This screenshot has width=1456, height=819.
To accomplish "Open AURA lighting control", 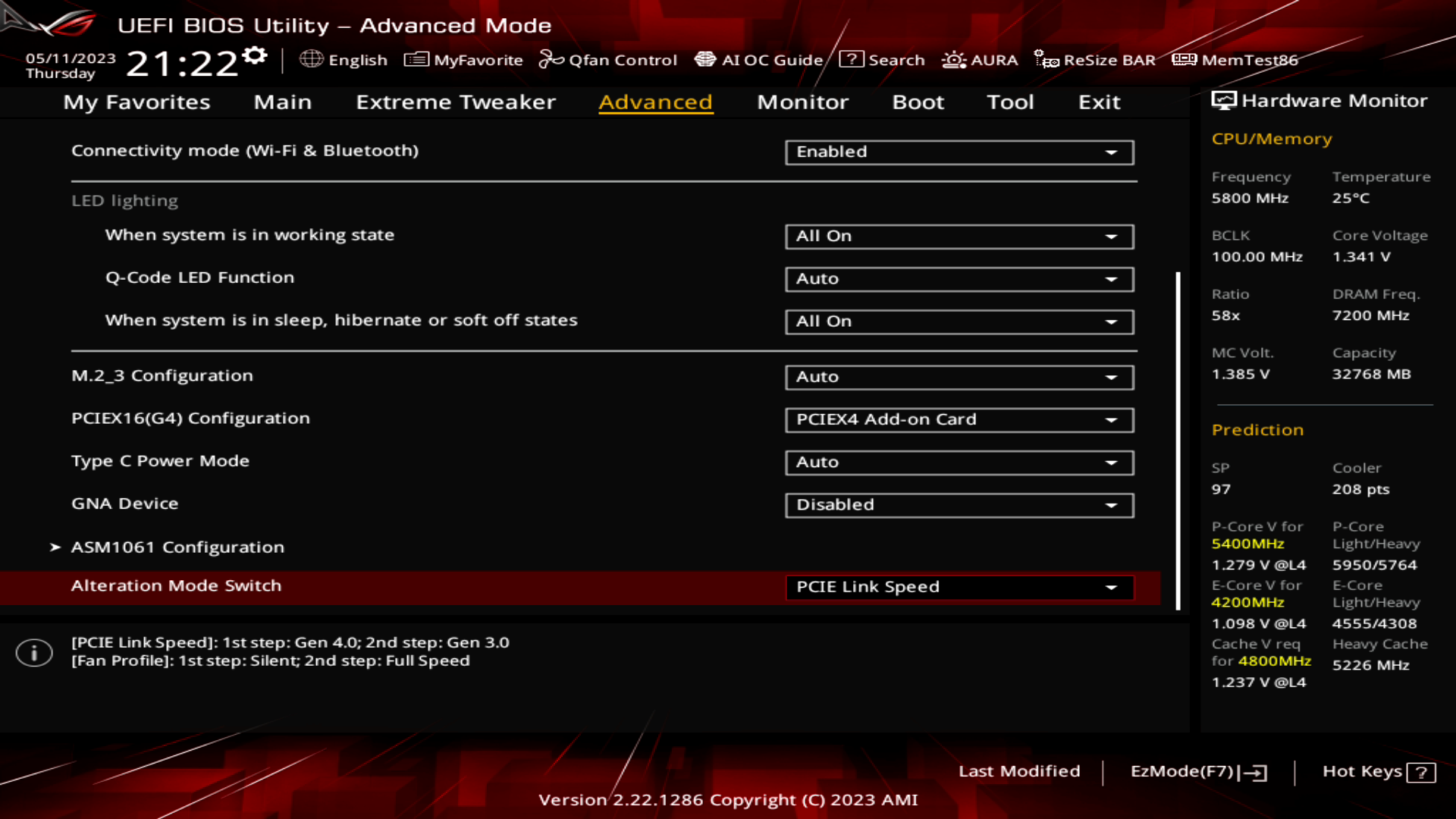I will pyautogui.click(x=980, y=60).
